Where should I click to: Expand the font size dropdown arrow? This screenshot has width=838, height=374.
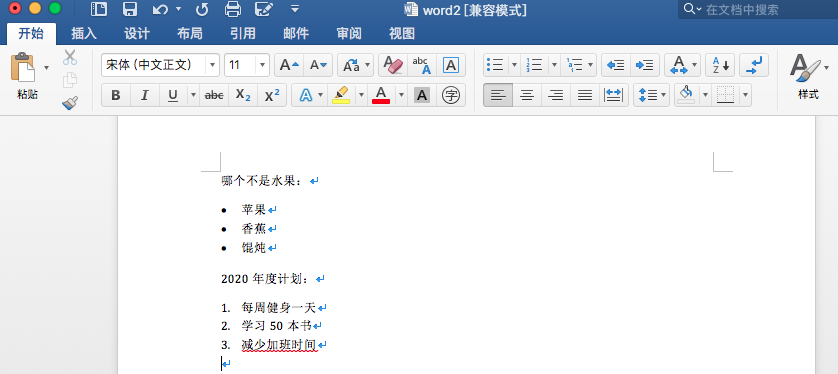point(262,65)
